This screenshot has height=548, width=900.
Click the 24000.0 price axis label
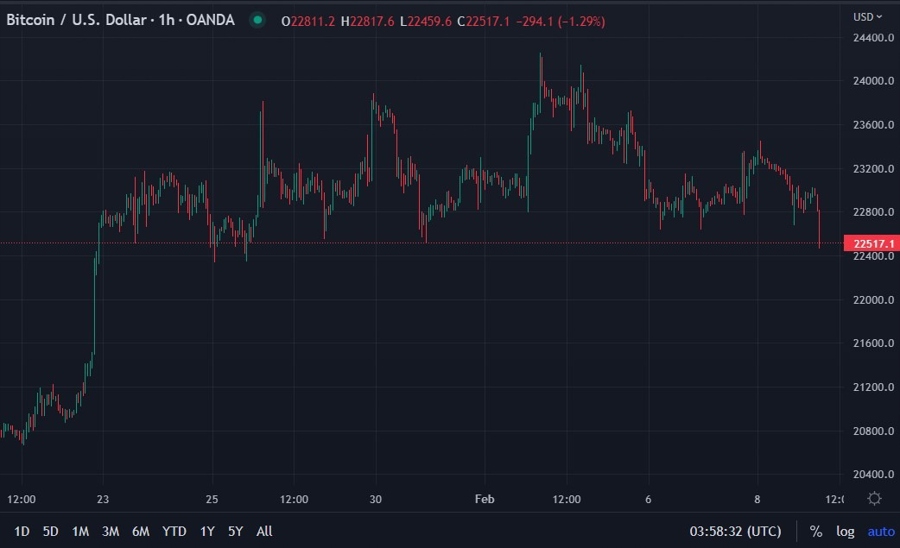coord(874,81)
